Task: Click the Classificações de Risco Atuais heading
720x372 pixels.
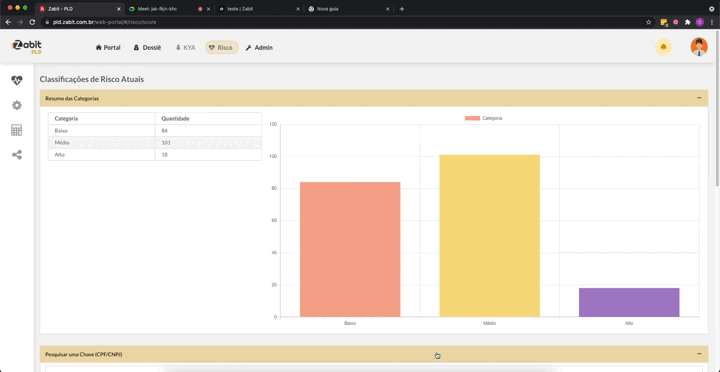Action: pos(92,79)
